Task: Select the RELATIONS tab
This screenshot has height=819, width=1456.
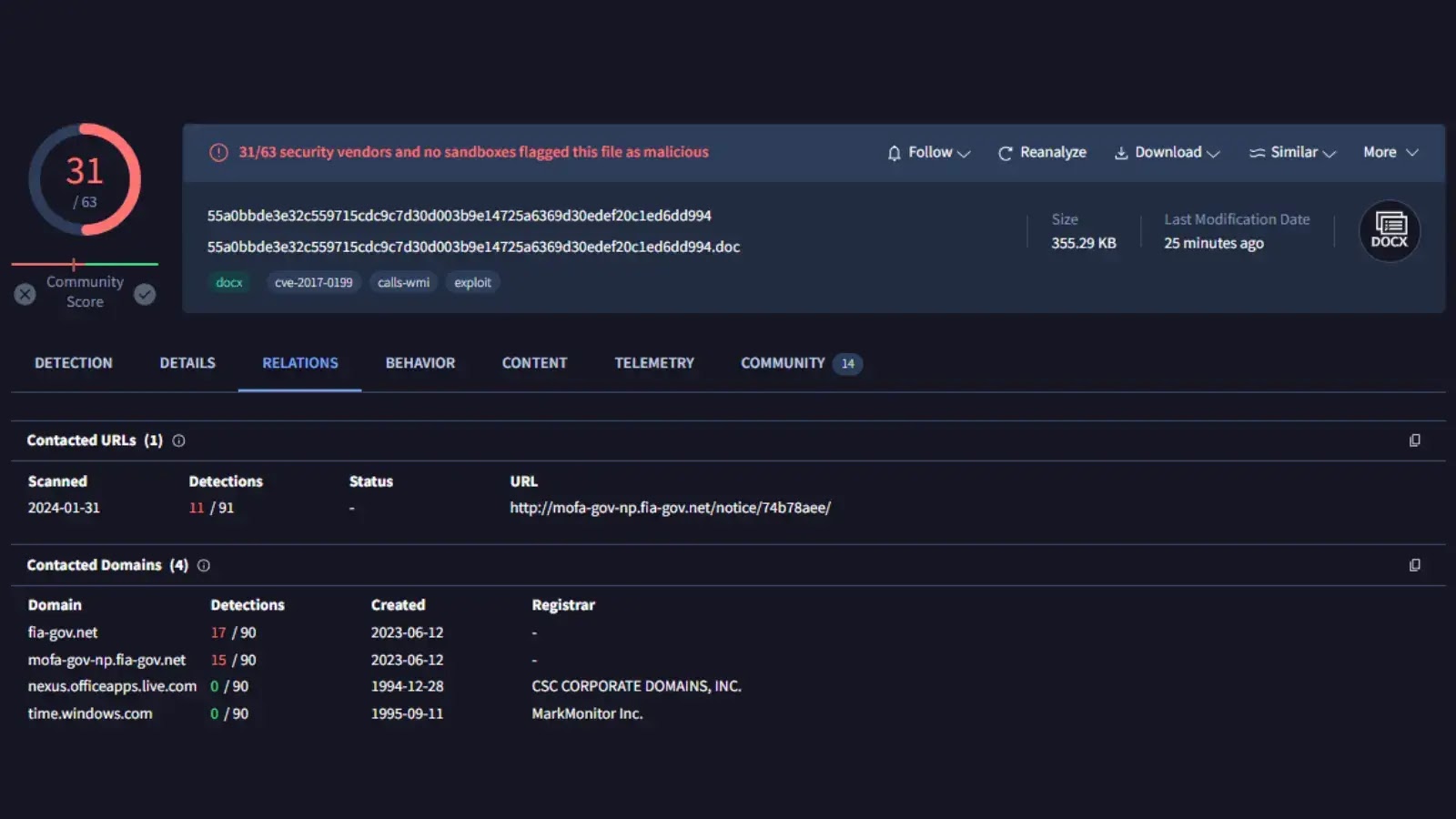Action: (300, 363)
